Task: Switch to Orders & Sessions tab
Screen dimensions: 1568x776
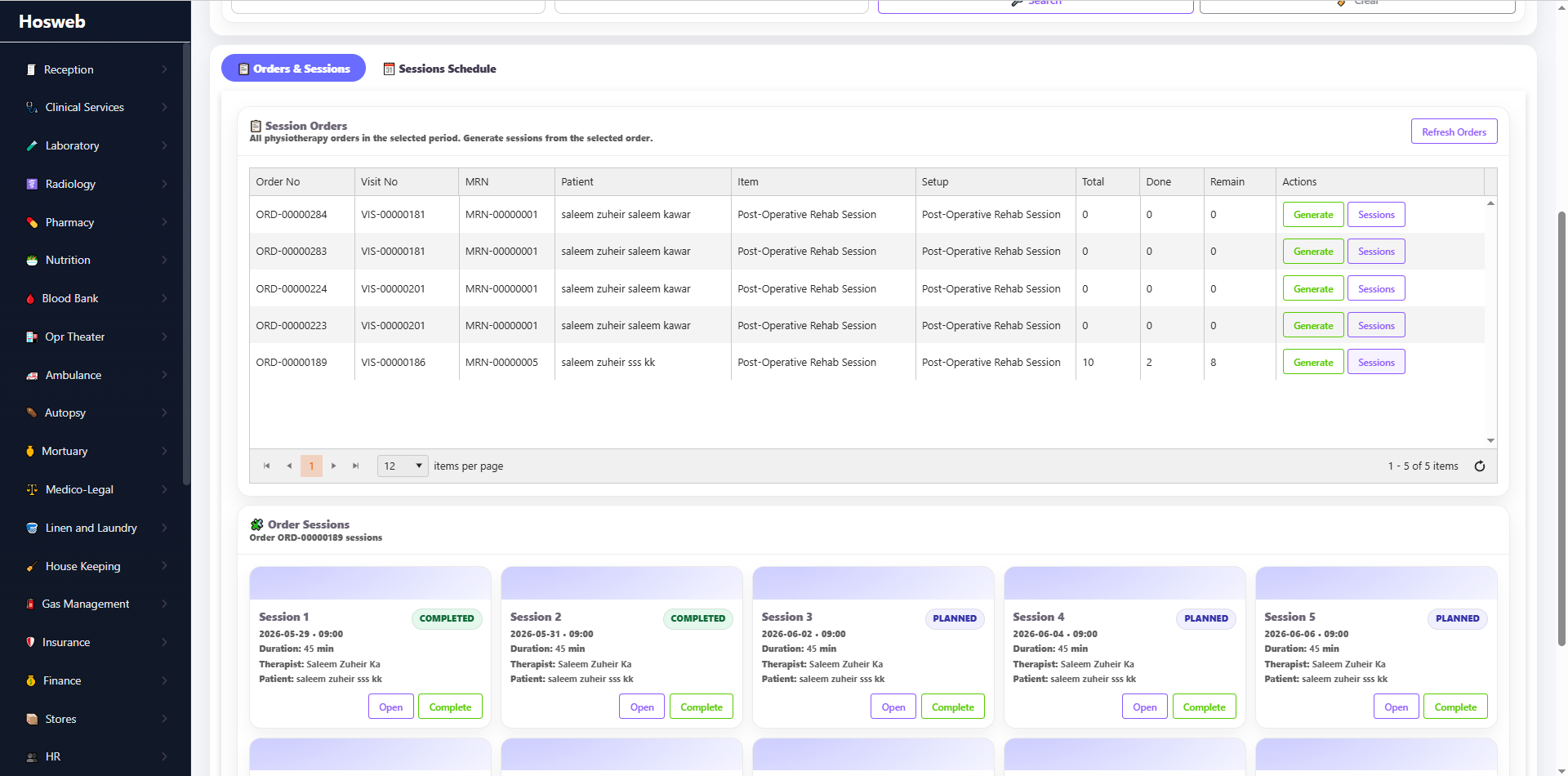Action: point(293,69)
